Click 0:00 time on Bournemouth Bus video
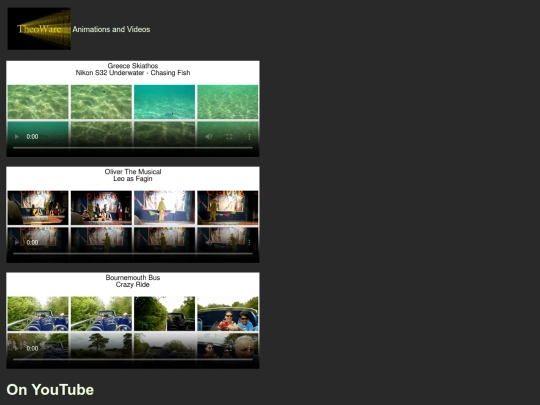Image resolution: width=540 pixels, height=405 pixels. pos(32,348)
